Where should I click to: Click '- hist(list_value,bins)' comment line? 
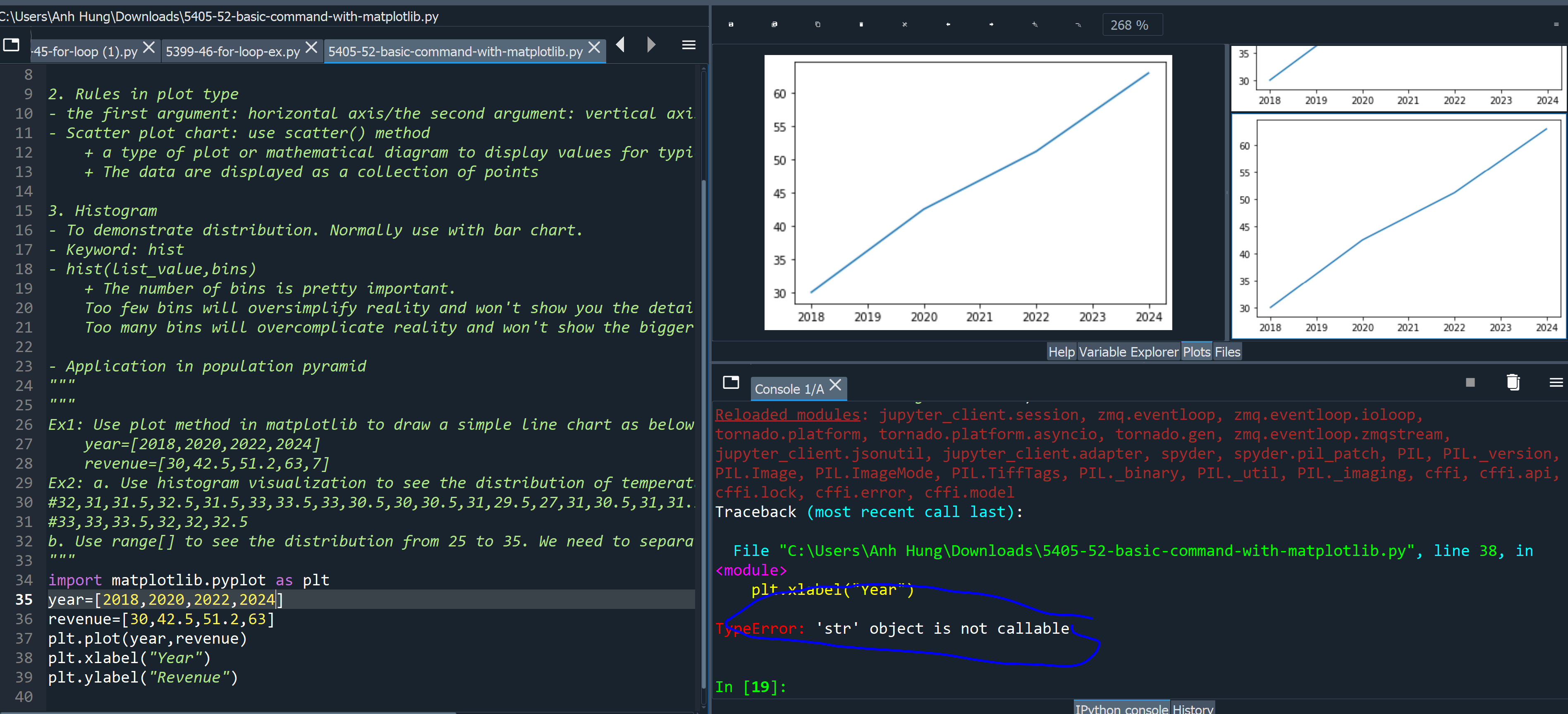coord(152,269)
